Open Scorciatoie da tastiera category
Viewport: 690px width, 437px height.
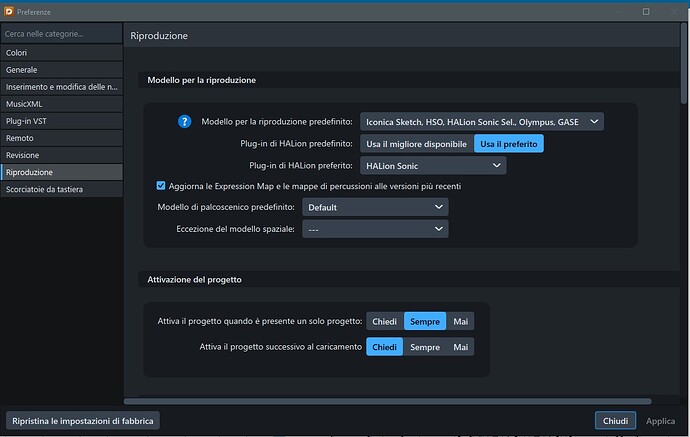point(62,189)
